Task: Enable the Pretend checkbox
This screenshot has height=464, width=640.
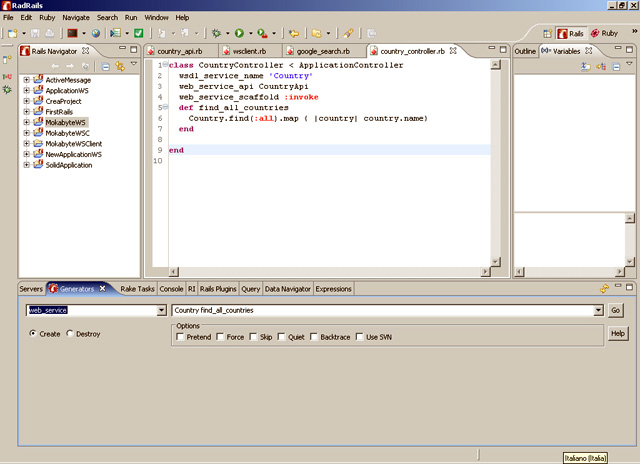Action: (x=180, y=337)
